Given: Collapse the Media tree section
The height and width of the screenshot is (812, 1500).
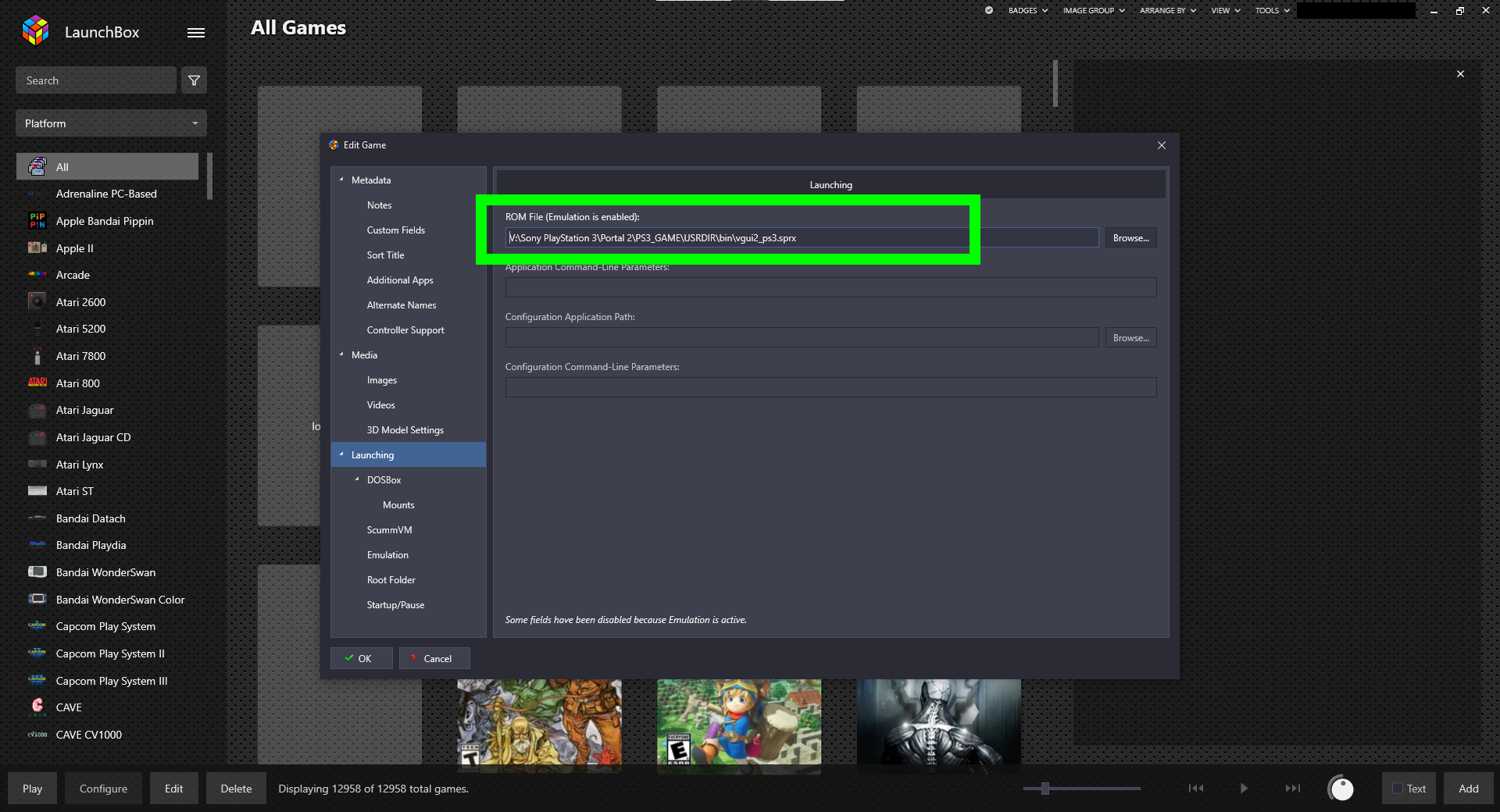Looking at the screenshot, I should pyautogui.click(x=341, y=354).
